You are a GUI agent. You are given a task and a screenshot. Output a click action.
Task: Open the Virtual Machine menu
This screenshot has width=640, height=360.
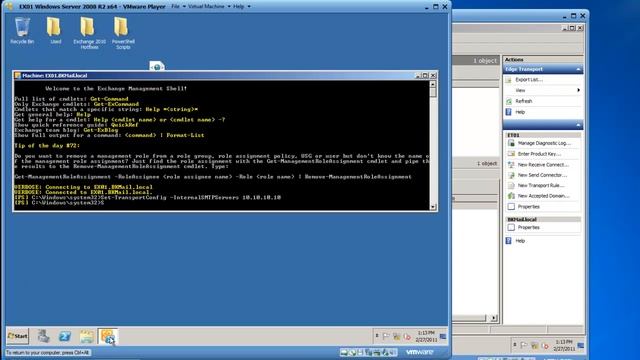[209, 7]
